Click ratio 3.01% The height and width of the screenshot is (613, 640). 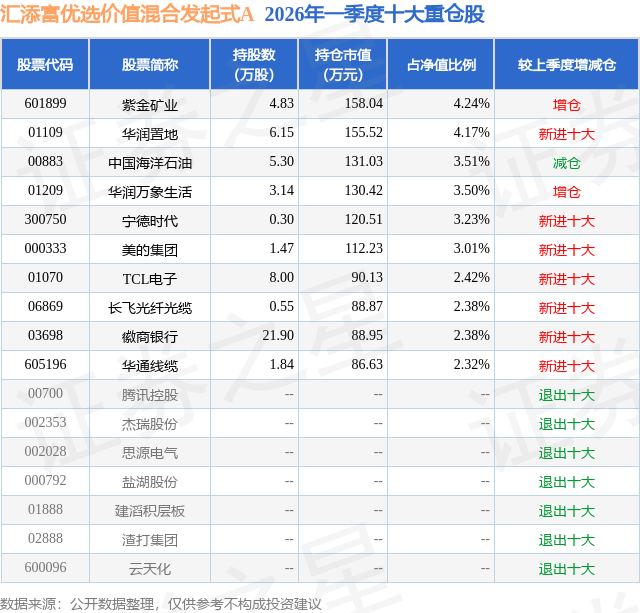tap(471, 249)
